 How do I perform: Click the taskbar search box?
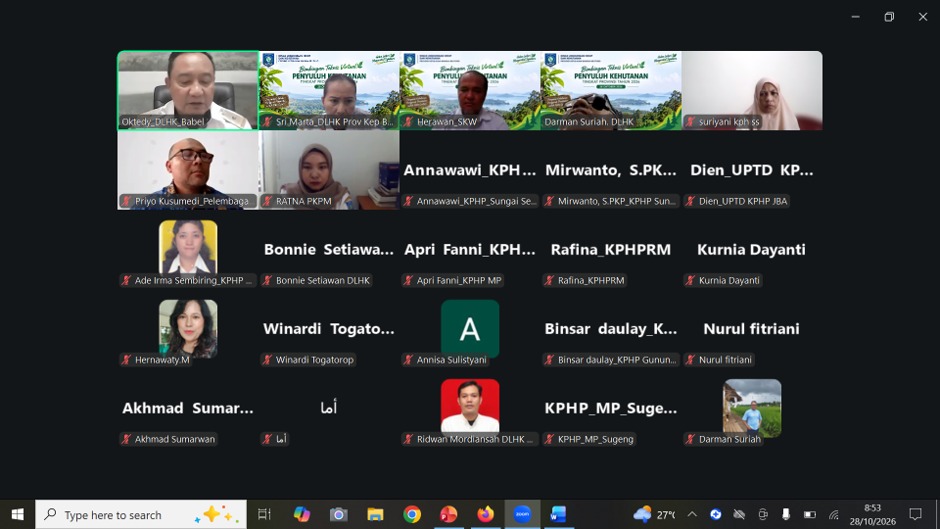[x=141, y=514]
